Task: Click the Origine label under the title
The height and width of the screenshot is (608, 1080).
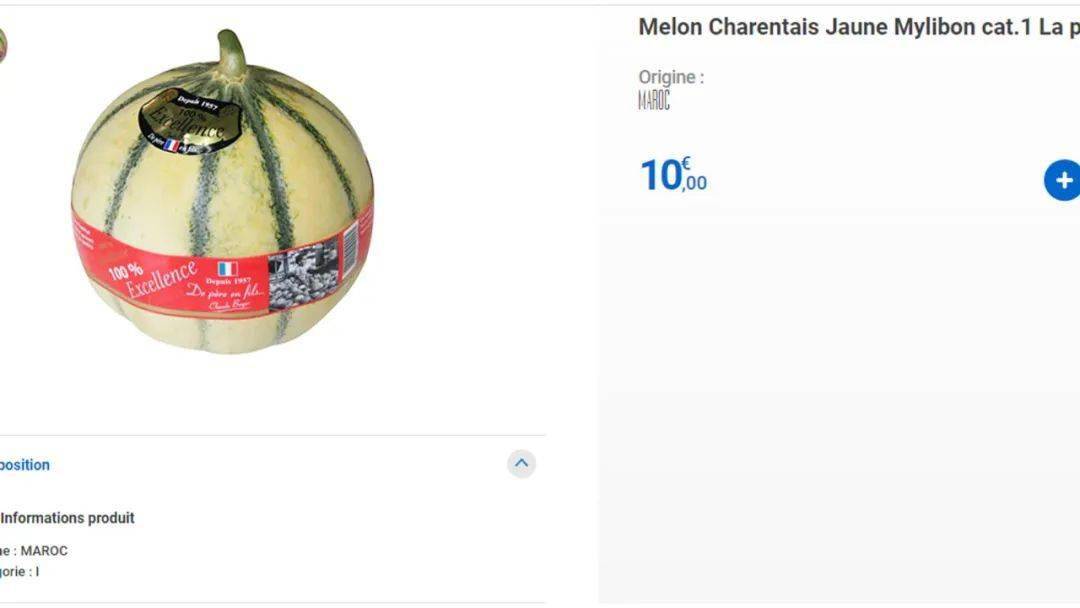Action: pos(671,77)
